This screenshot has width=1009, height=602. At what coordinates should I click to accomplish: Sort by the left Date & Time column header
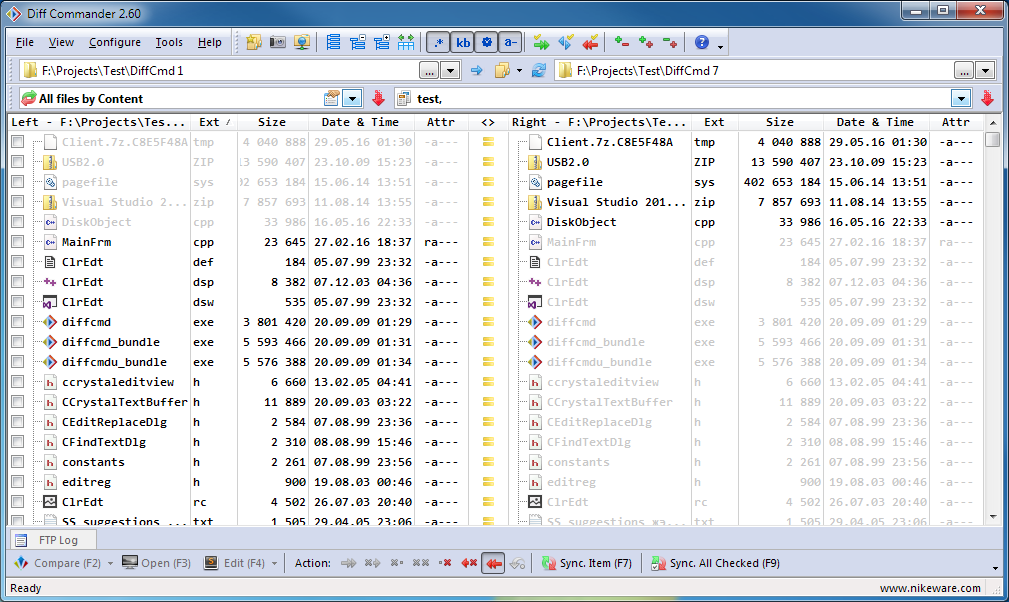360,122
